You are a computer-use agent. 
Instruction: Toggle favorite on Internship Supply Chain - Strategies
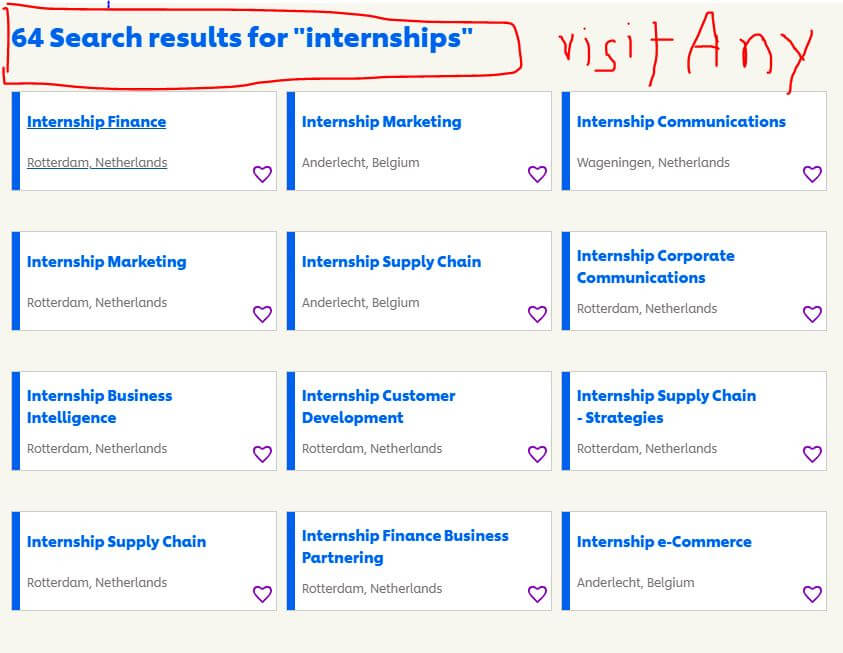tap(811, 454)
